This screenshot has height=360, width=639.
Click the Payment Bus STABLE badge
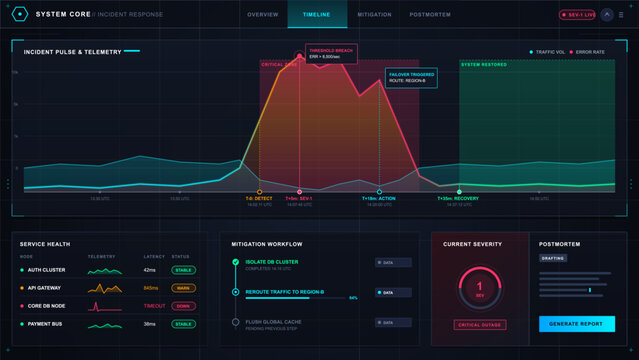point(183,324)
